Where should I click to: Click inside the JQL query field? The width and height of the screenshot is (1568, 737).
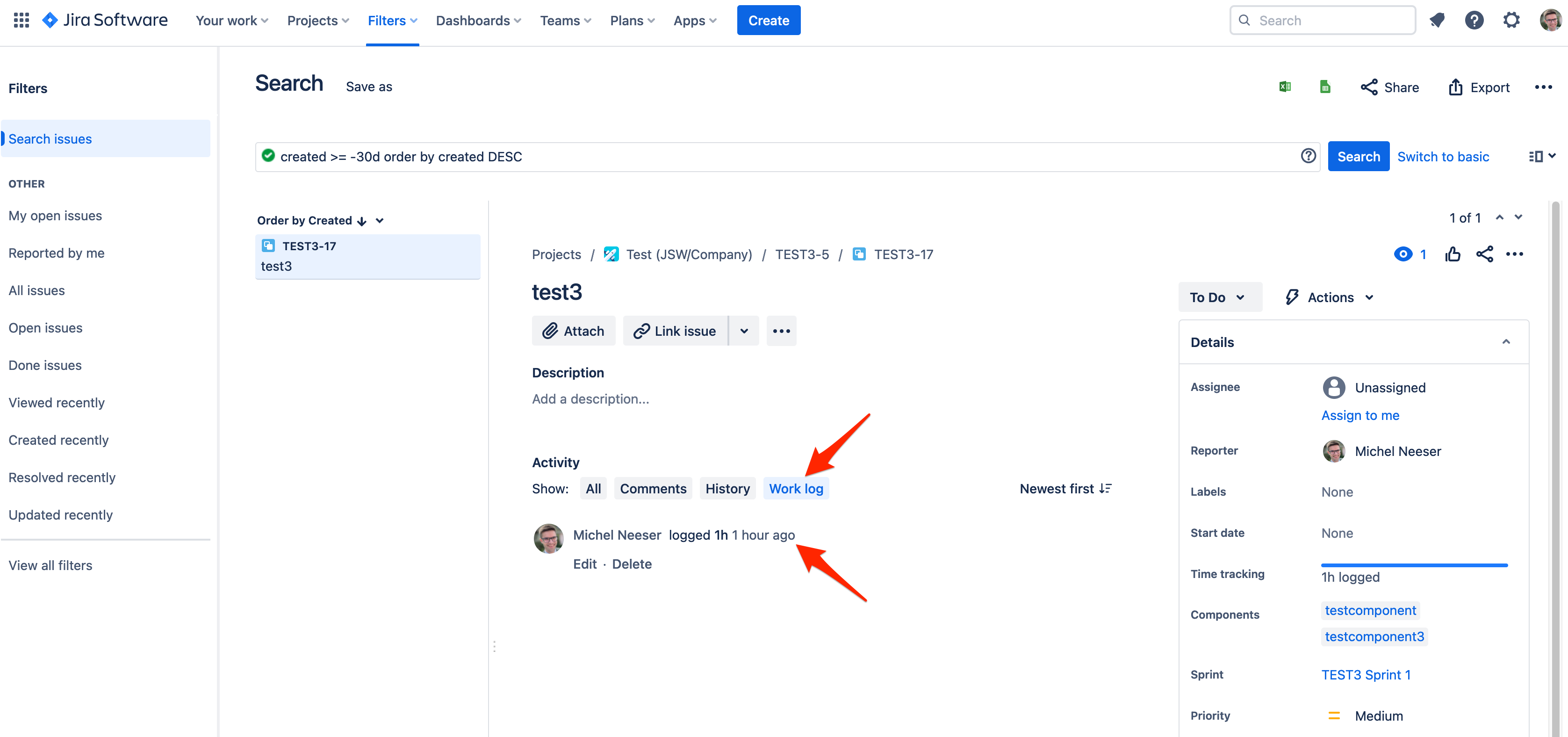coord(730,157)
